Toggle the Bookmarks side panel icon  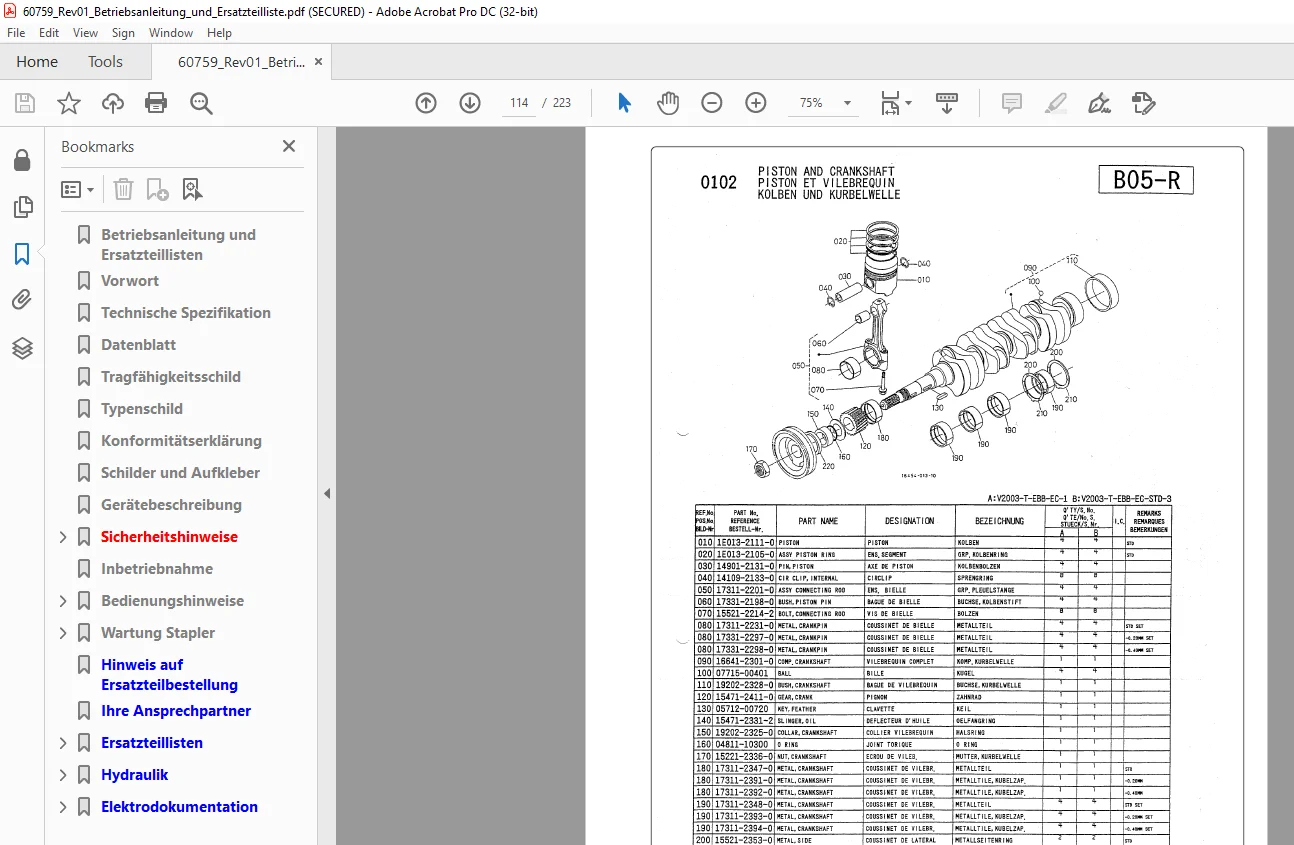coord(22,254)
